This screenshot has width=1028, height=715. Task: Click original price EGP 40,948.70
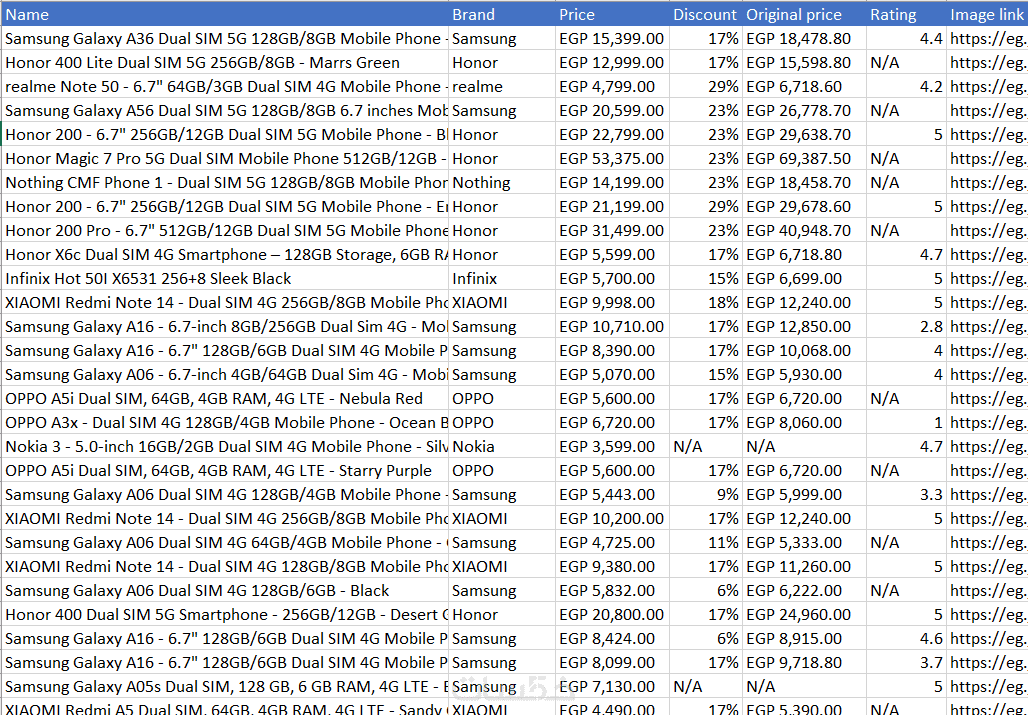[x=804, y=231]
